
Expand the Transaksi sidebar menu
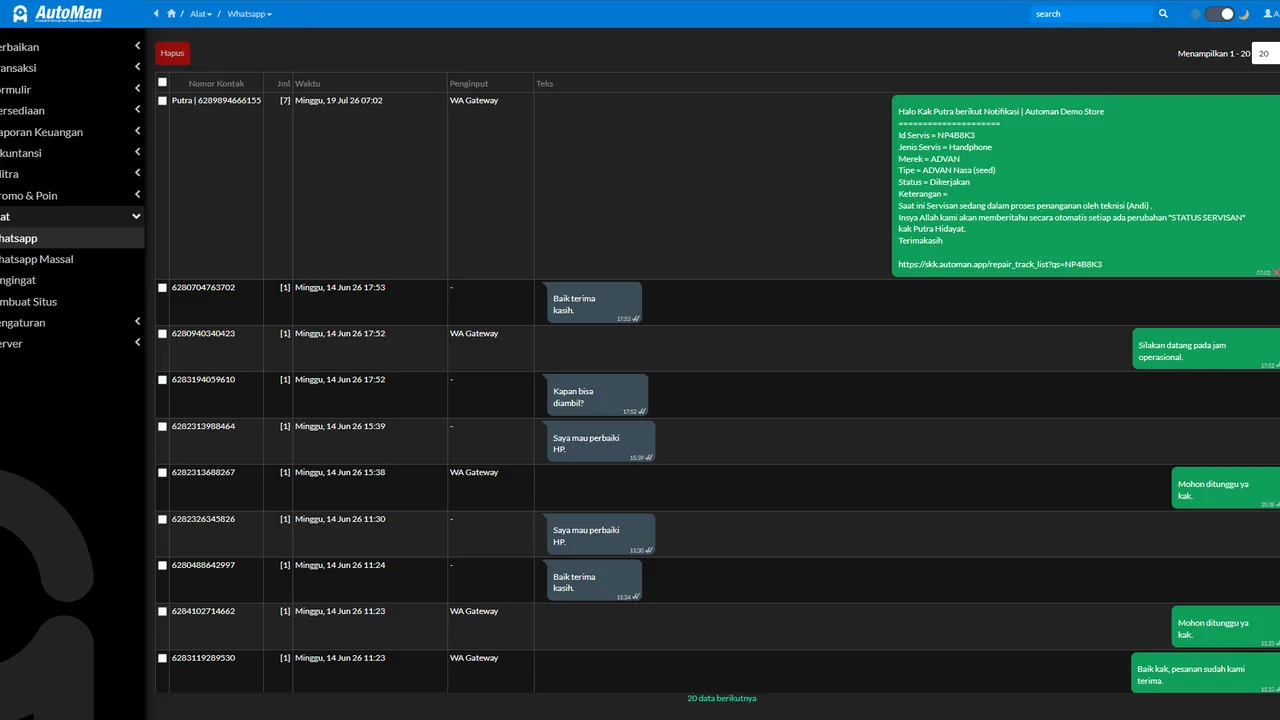point(72,68)
